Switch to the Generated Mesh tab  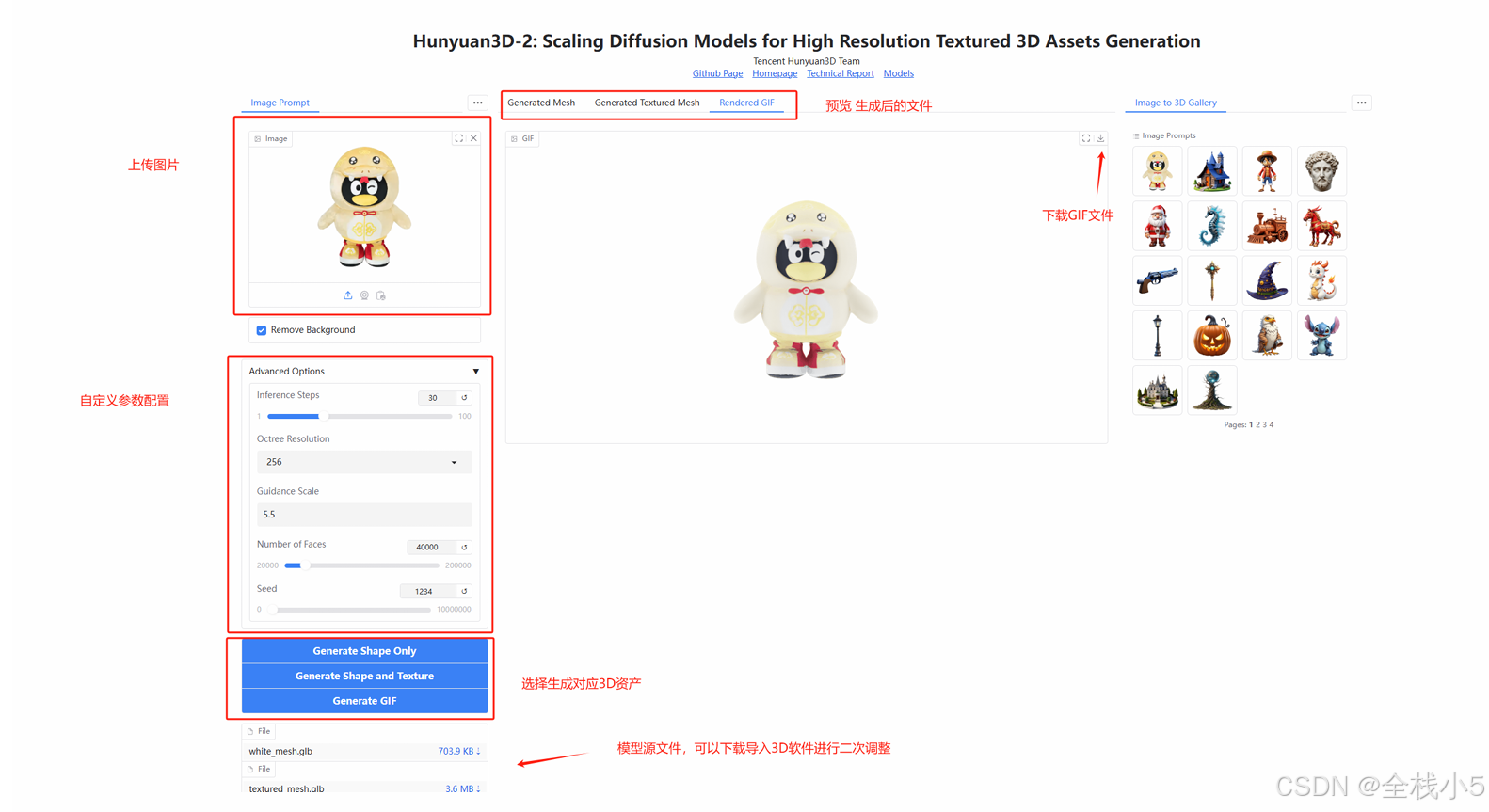tap(541, 103)
